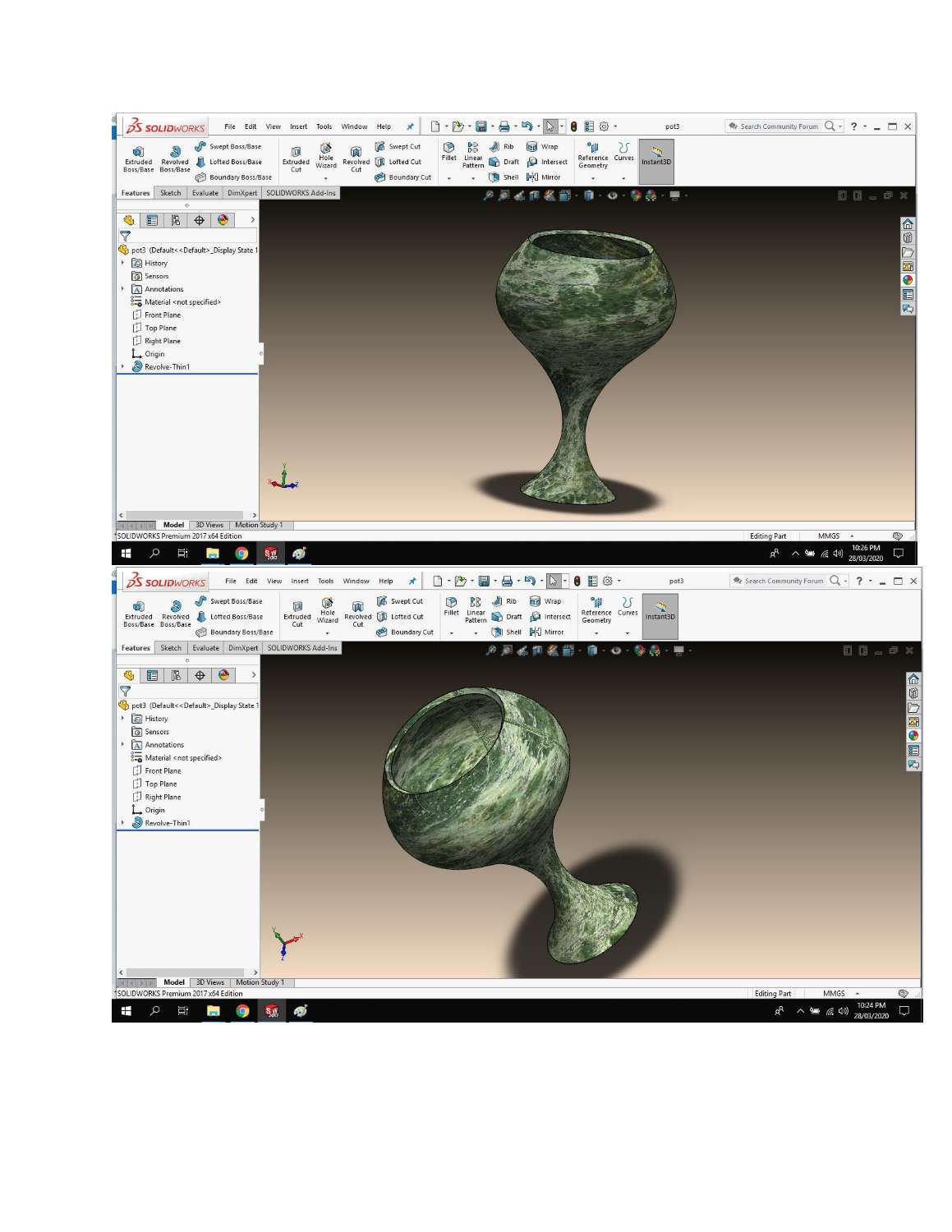The image size is (952, 1232).
Task: Click Save icon in the upper window toolbar
Action: coord(481,126)
